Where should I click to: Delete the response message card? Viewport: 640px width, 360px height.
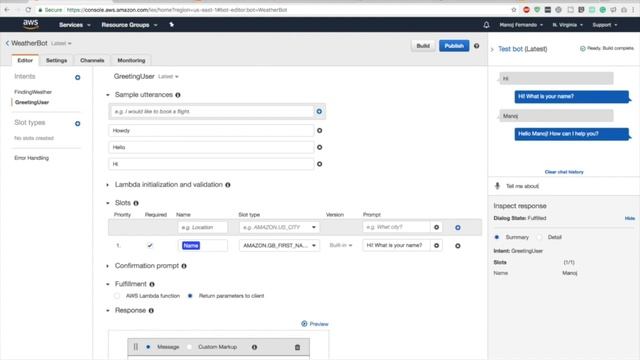(x=297, y=347)
